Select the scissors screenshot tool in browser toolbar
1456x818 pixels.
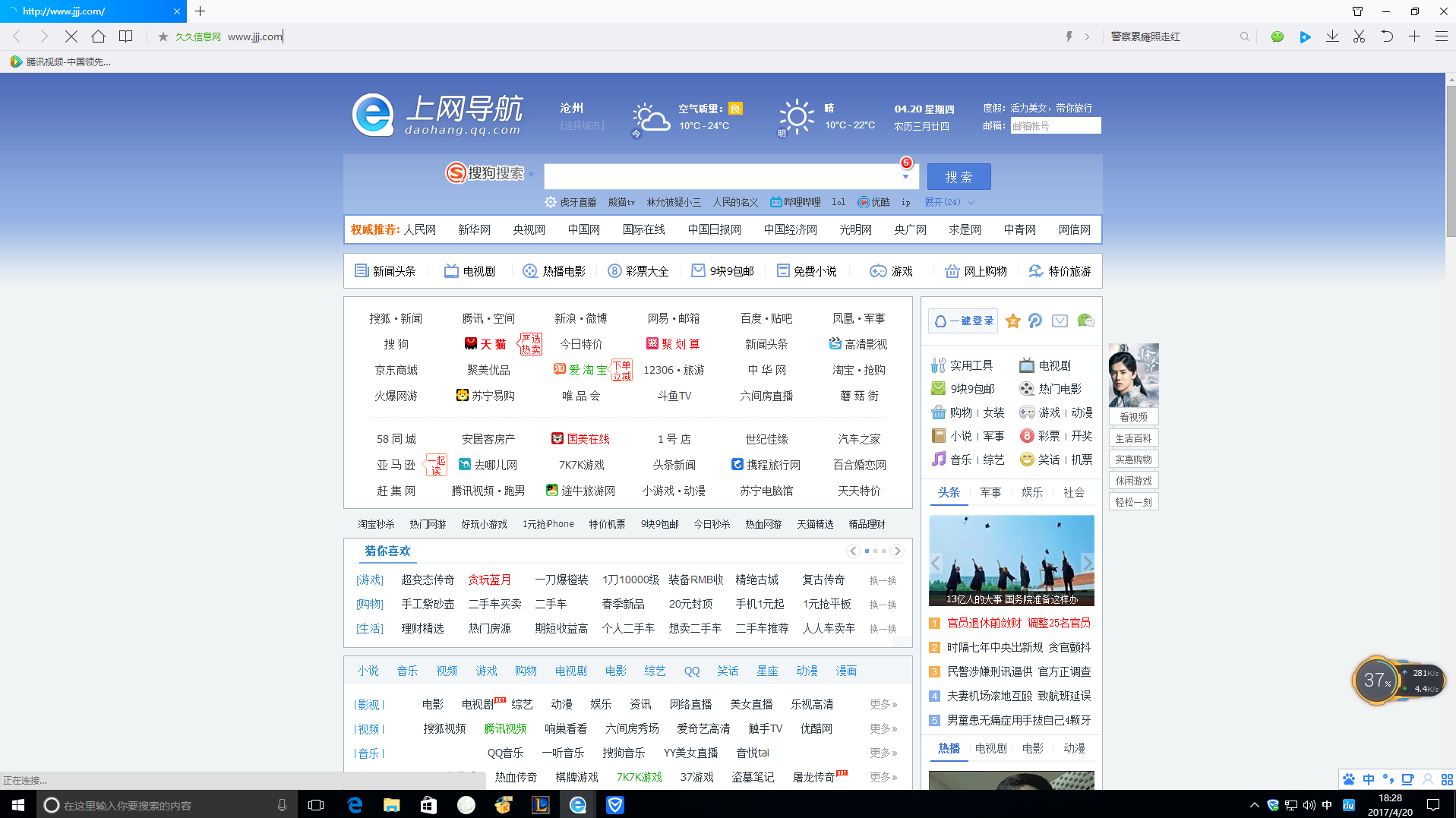[1358, 36]
